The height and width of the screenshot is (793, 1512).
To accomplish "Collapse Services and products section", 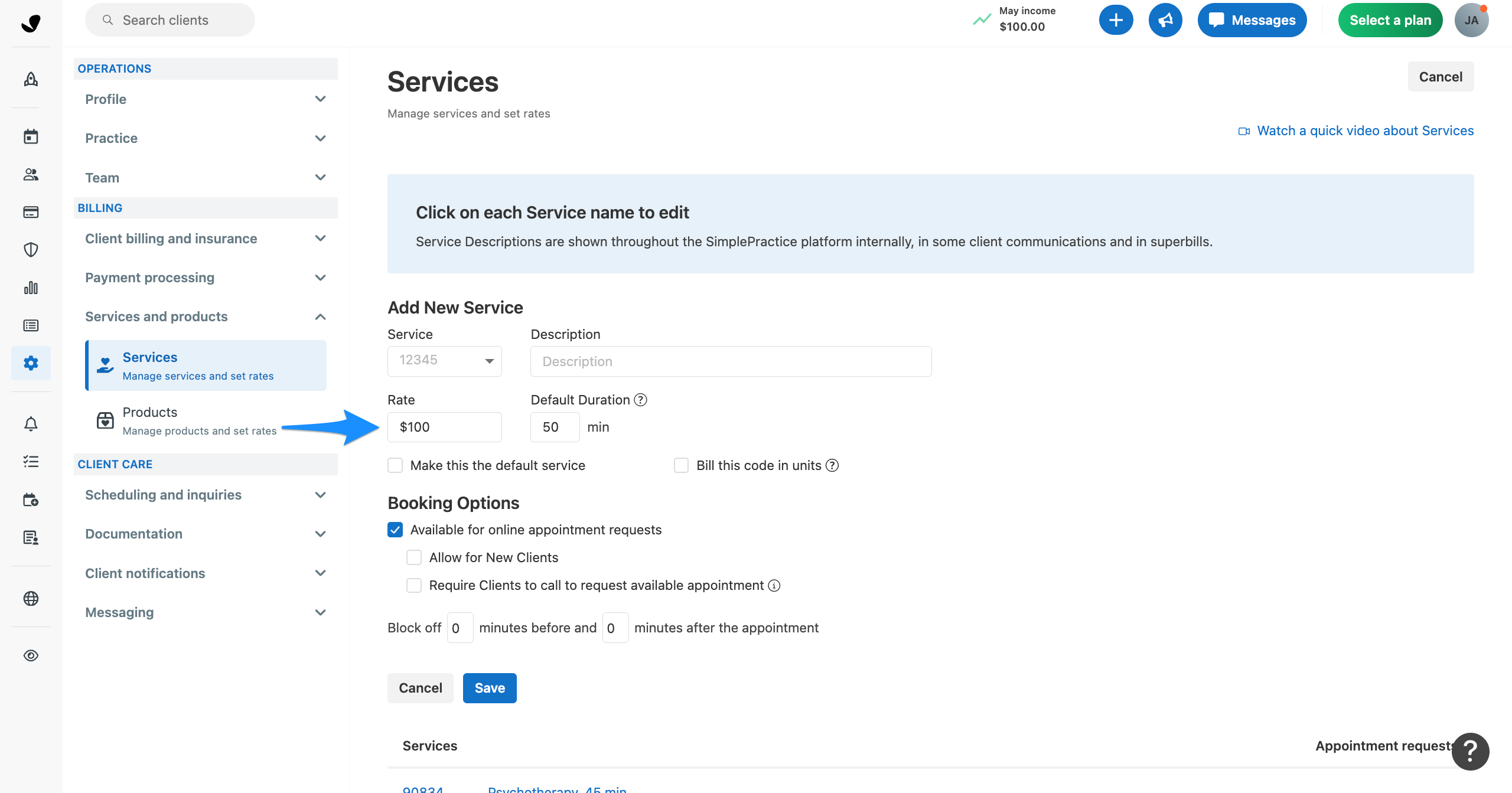I will 206,316.
